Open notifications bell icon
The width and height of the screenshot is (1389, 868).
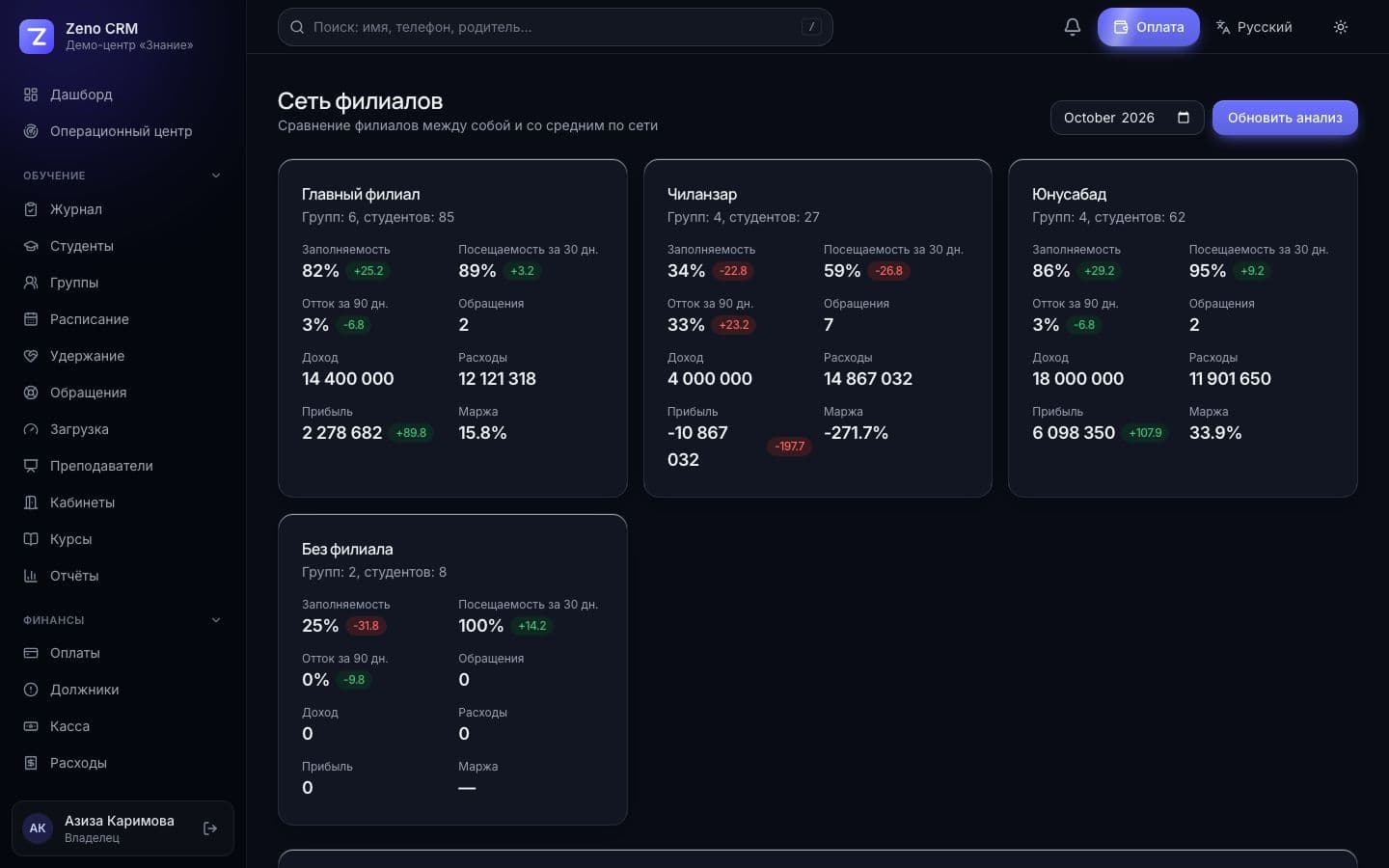coord(1073,27)
